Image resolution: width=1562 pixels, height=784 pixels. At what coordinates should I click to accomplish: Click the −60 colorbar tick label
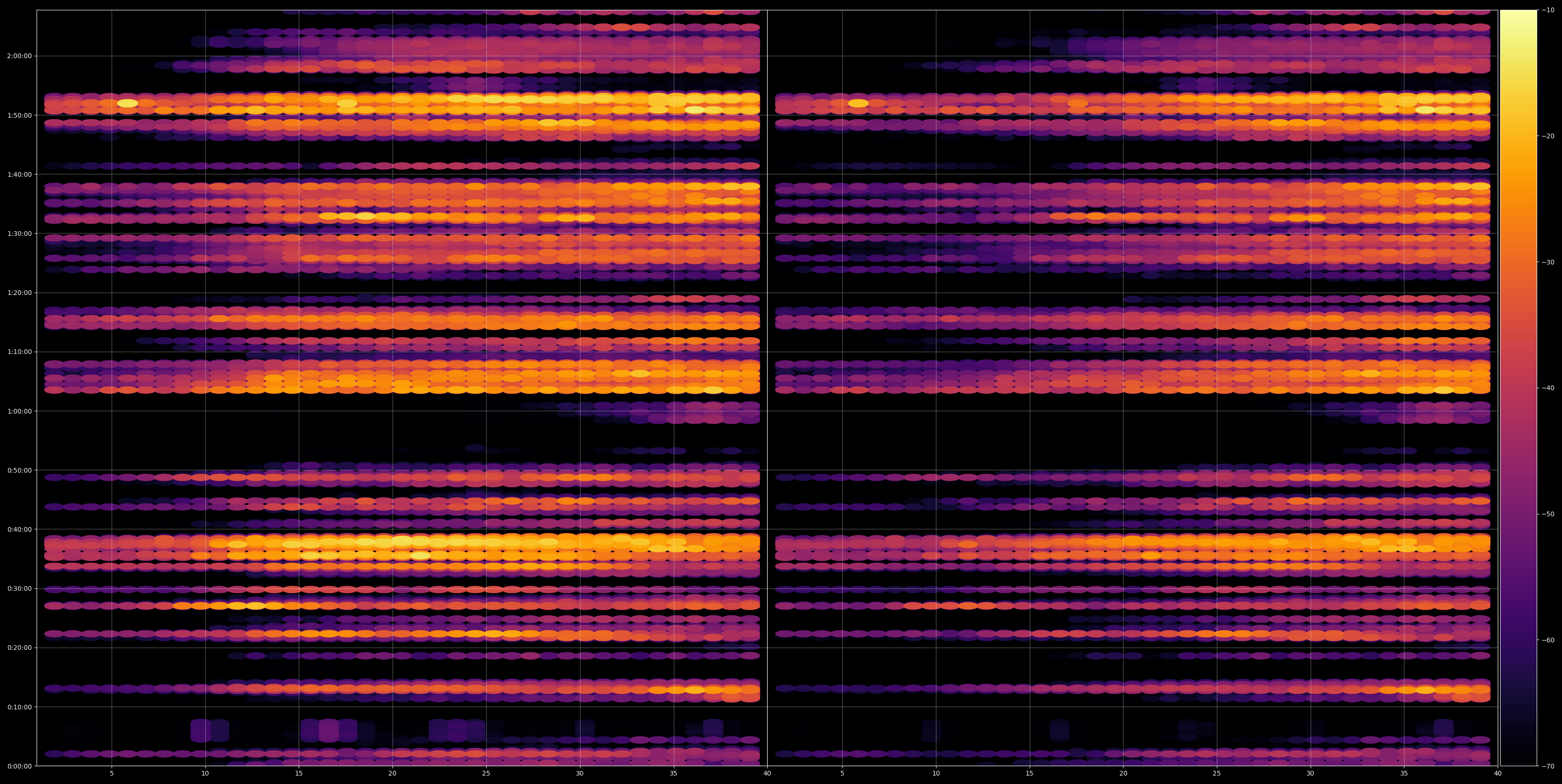coord(1548,641)
